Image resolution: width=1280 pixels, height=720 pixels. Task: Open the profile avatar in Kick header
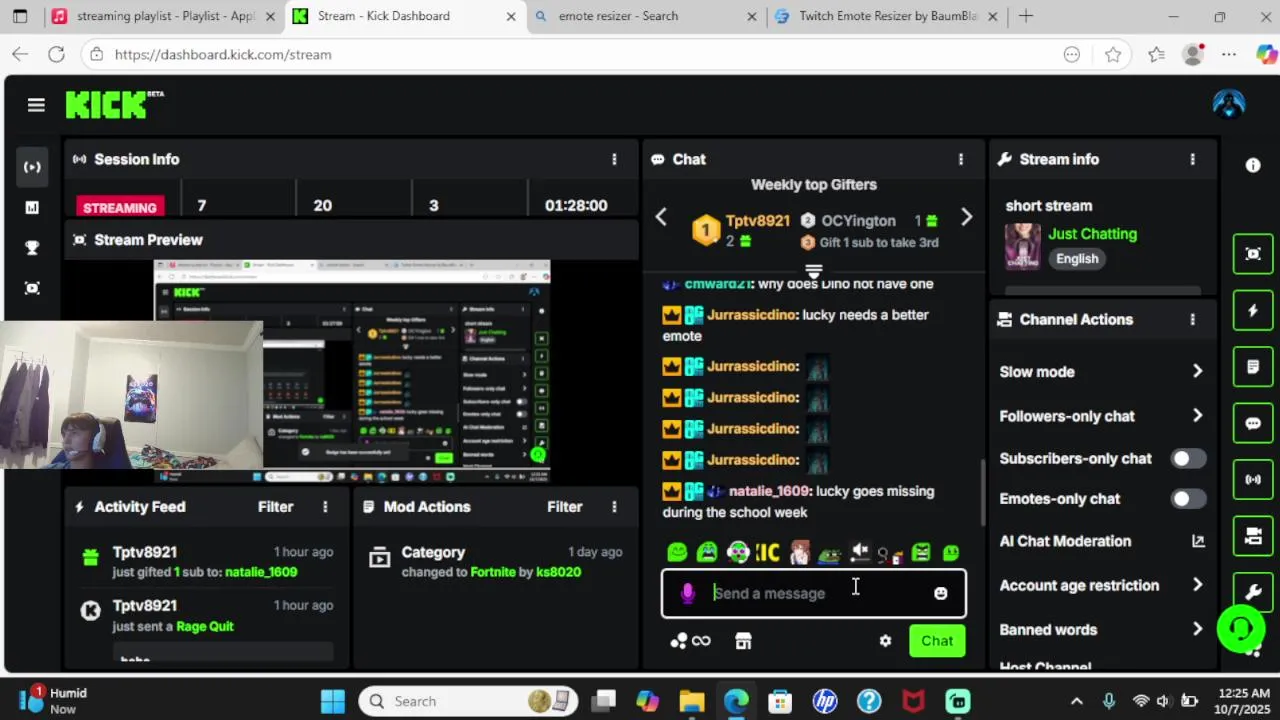click(x=1228, y=104)
